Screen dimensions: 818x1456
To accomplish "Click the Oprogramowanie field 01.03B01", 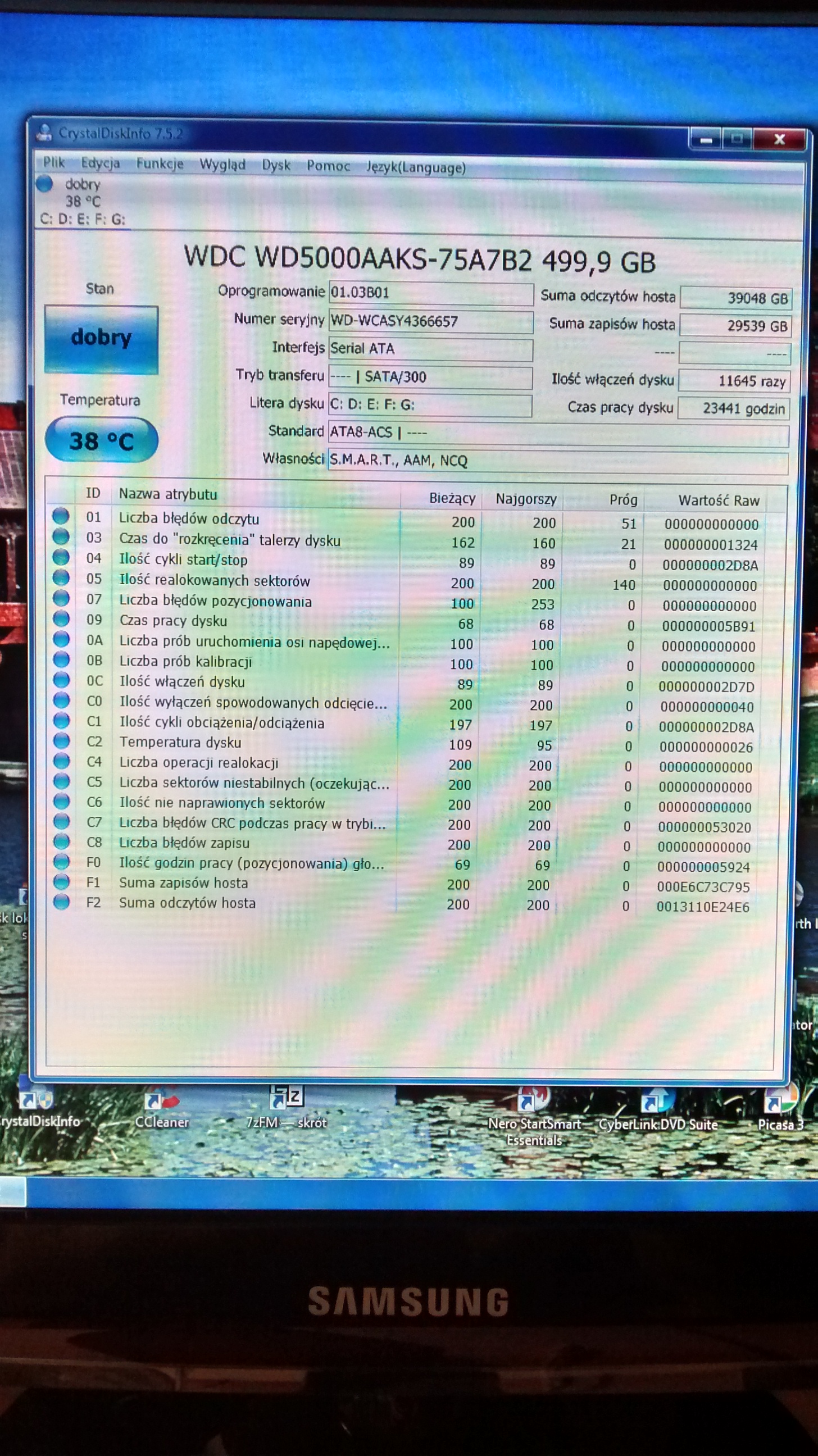I will coord(431,293).
